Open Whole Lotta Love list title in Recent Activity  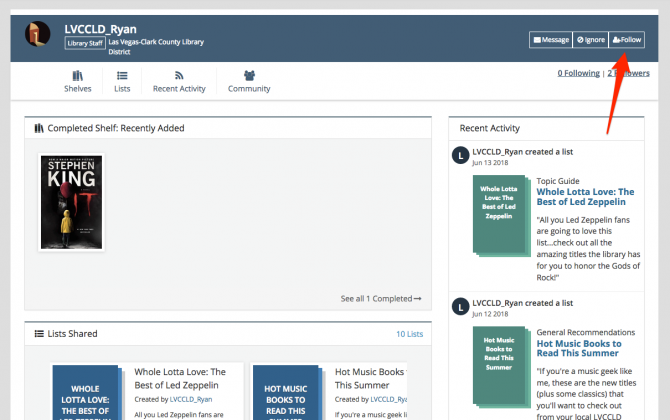pos(585,197)
